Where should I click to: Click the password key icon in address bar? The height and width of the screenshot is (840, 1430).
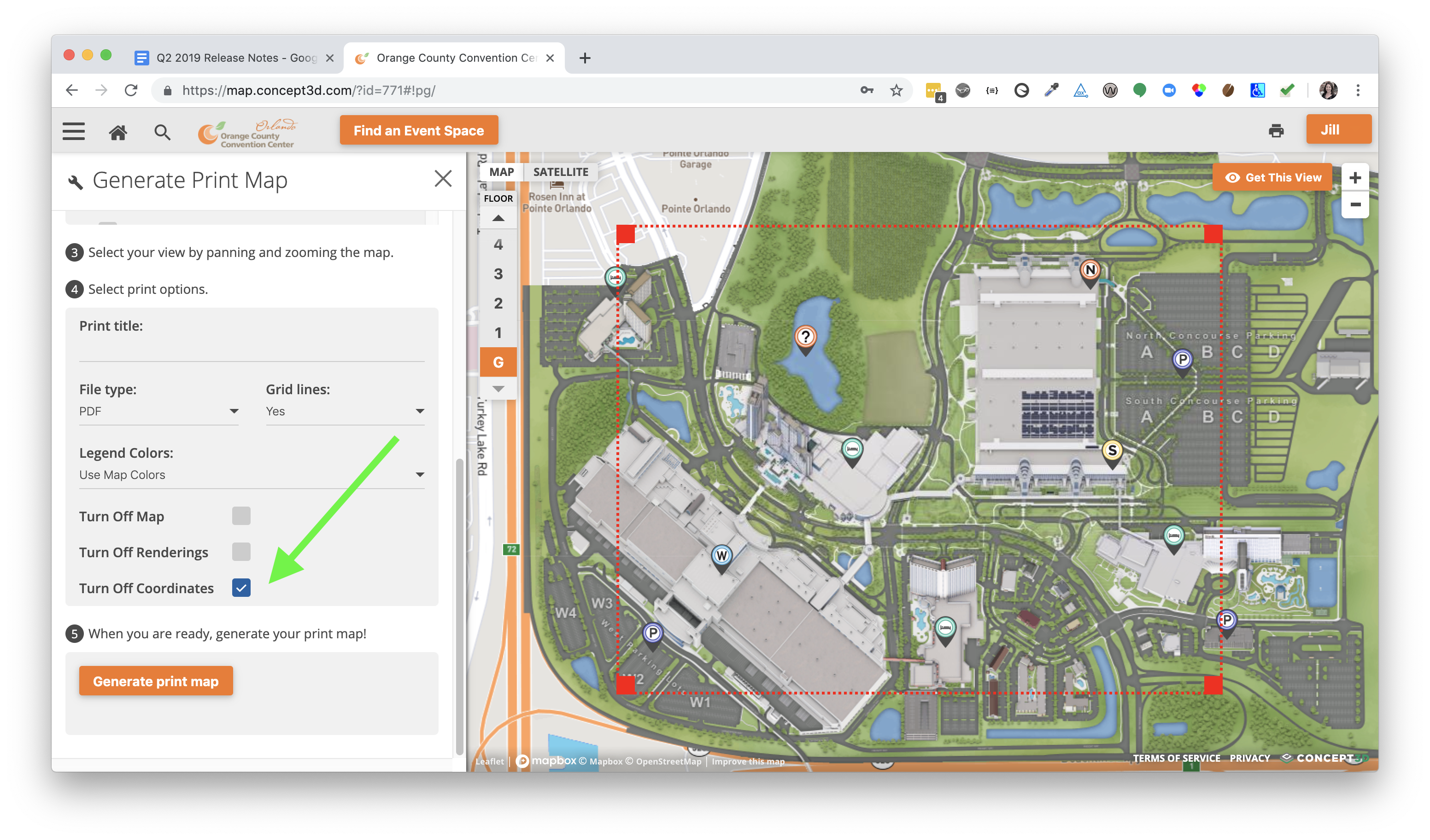[x=867, y=90]
